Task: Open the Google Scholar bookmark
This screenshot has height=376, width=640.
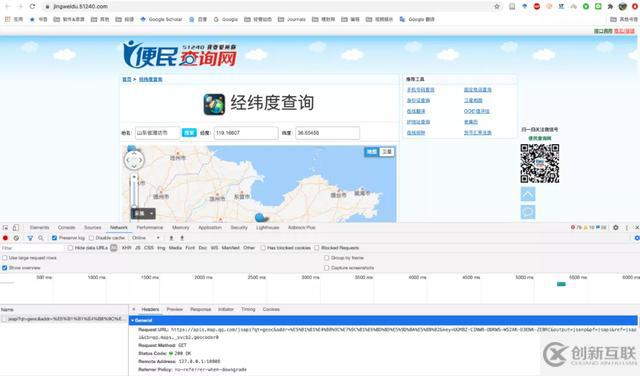Action: [161, 19]
